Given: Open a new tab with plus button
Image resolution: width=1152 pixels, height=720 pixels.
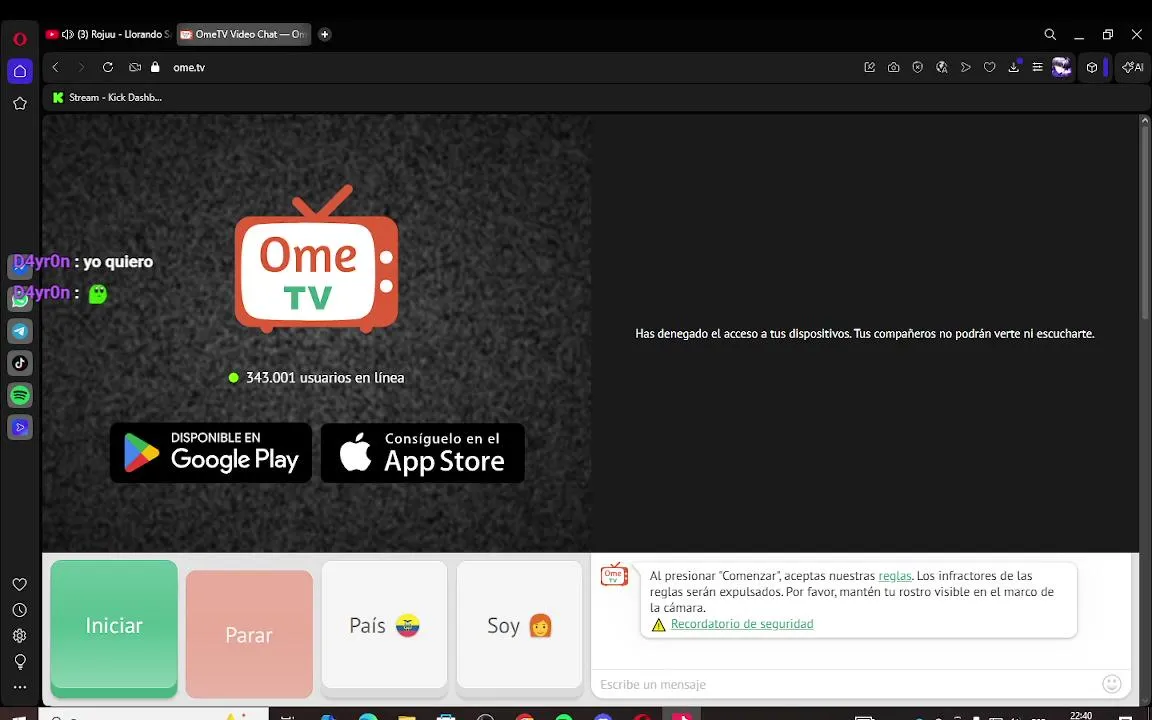Looking at the screenshot, I should (x=325, y=35).
